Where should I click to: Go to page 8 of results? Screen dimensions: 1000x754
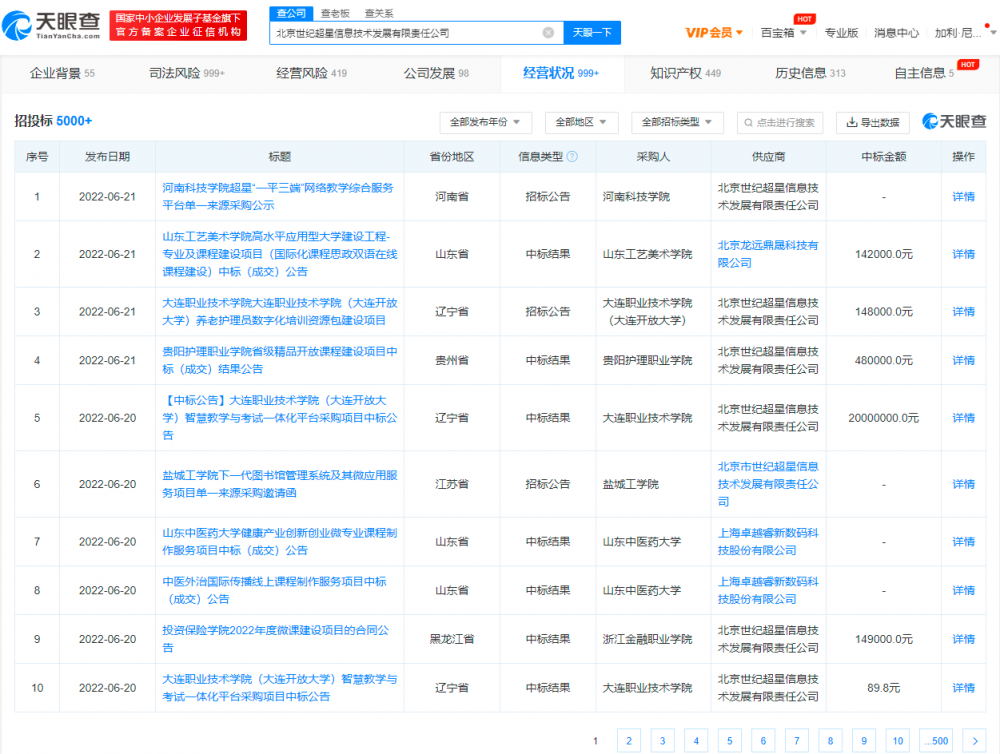pyautogui.click(x=830, y=741)
